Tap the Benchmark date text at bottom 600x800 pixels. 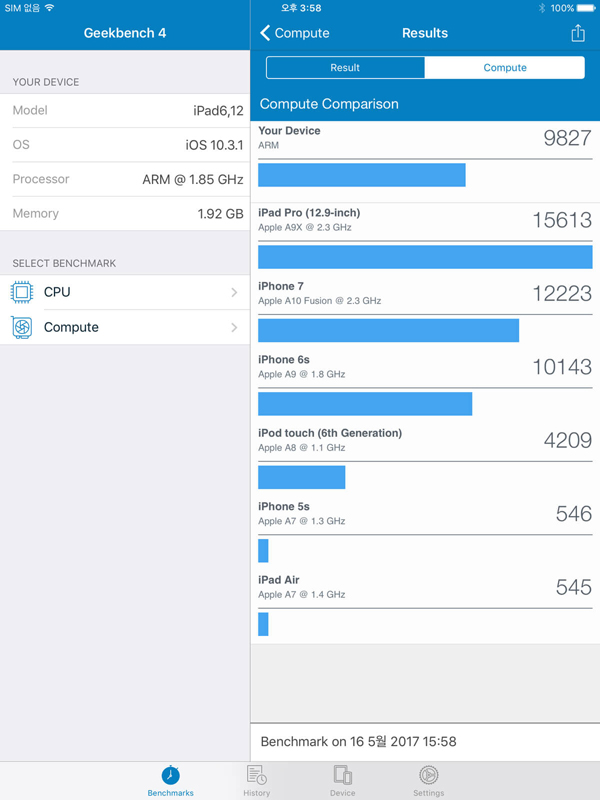[x=358, y=741]
